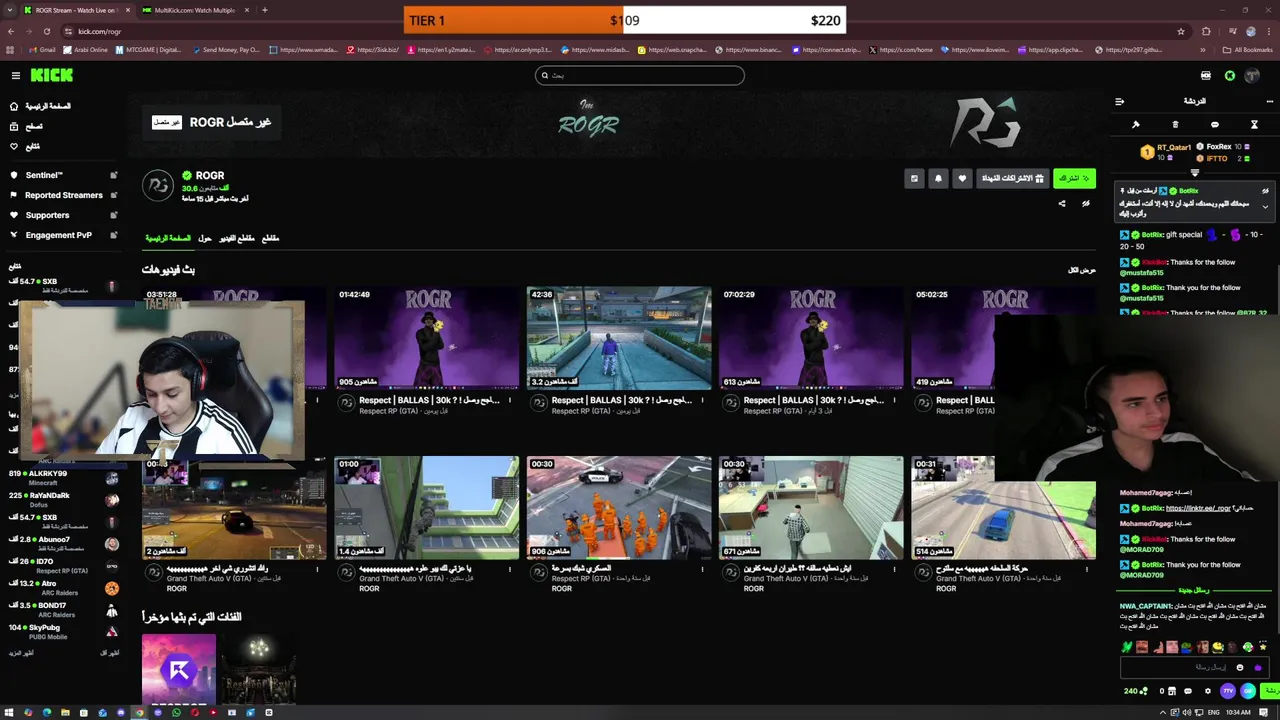Go to home page via the house icon

point(14,106)
